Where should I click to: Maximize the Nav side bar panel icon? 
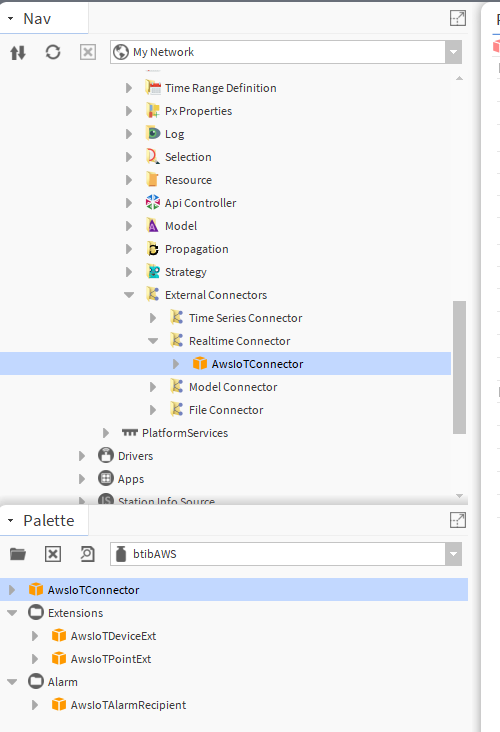coord(458,18)
